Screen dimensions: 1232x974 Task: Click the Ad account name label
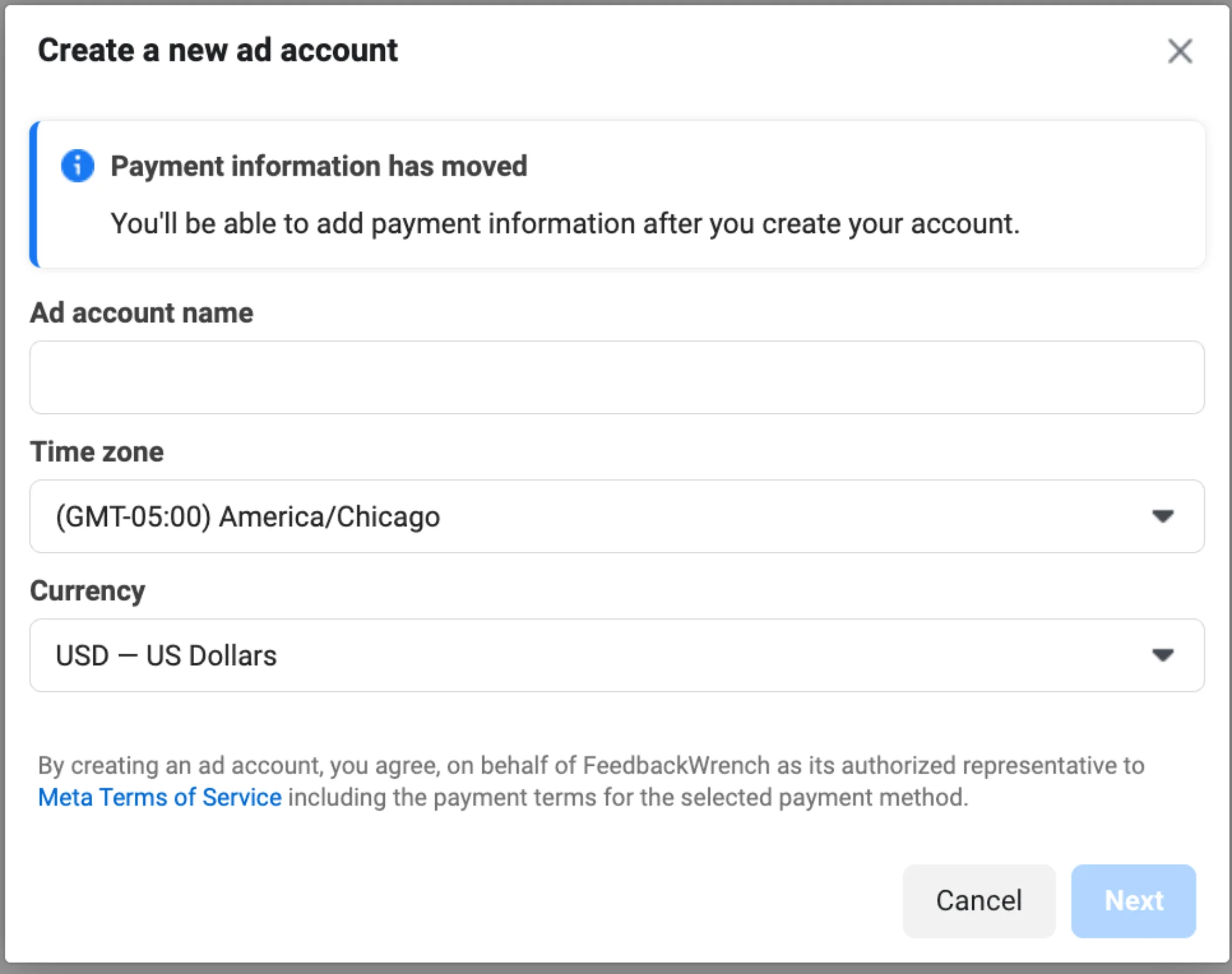[x=141, y=313]
